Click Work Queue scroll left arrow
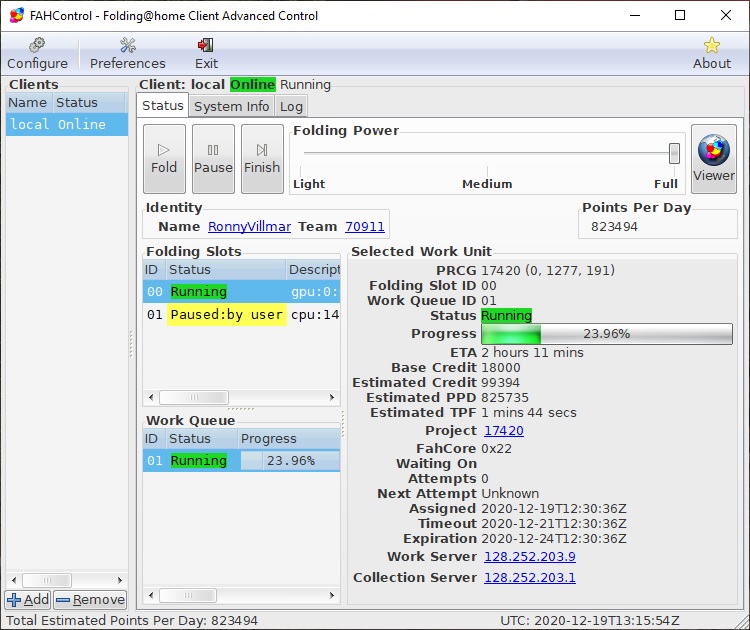 [x=151, y=596]
